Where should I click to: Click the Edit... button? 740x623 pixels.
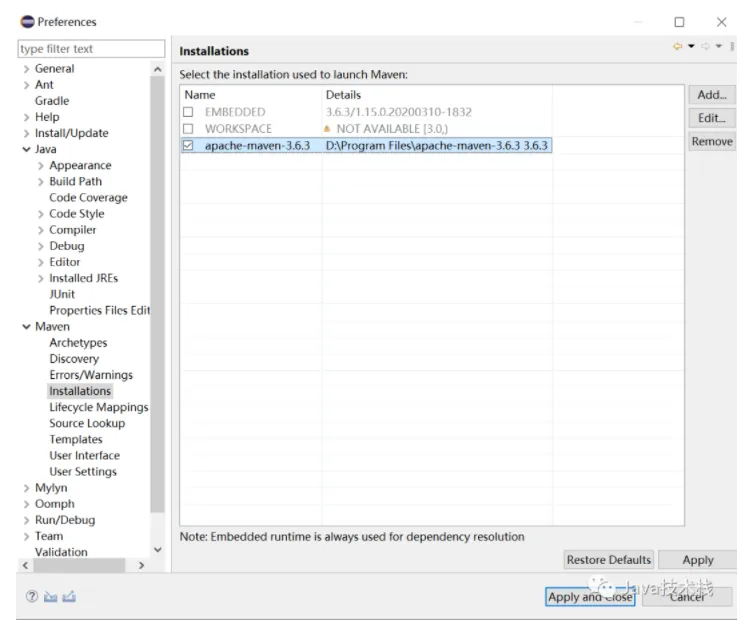pyautogui.click(x=712, y=118)
